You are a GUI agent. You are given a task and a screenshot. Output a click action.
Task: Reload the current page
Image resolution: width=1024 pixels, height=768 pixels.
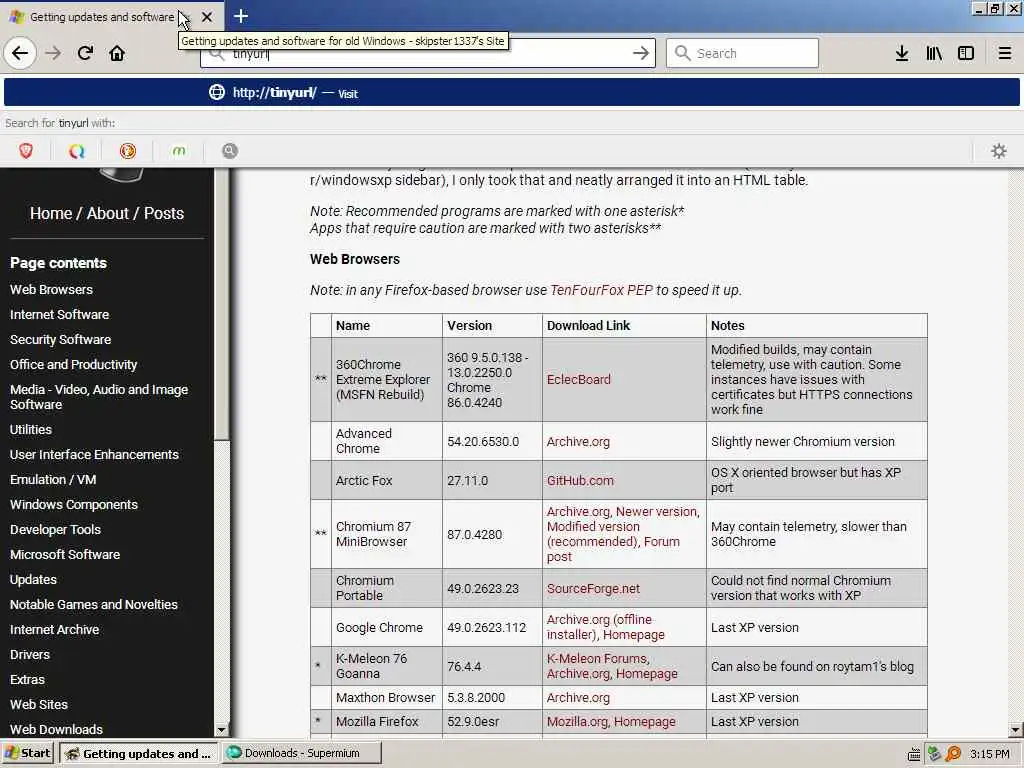[85, 53]
